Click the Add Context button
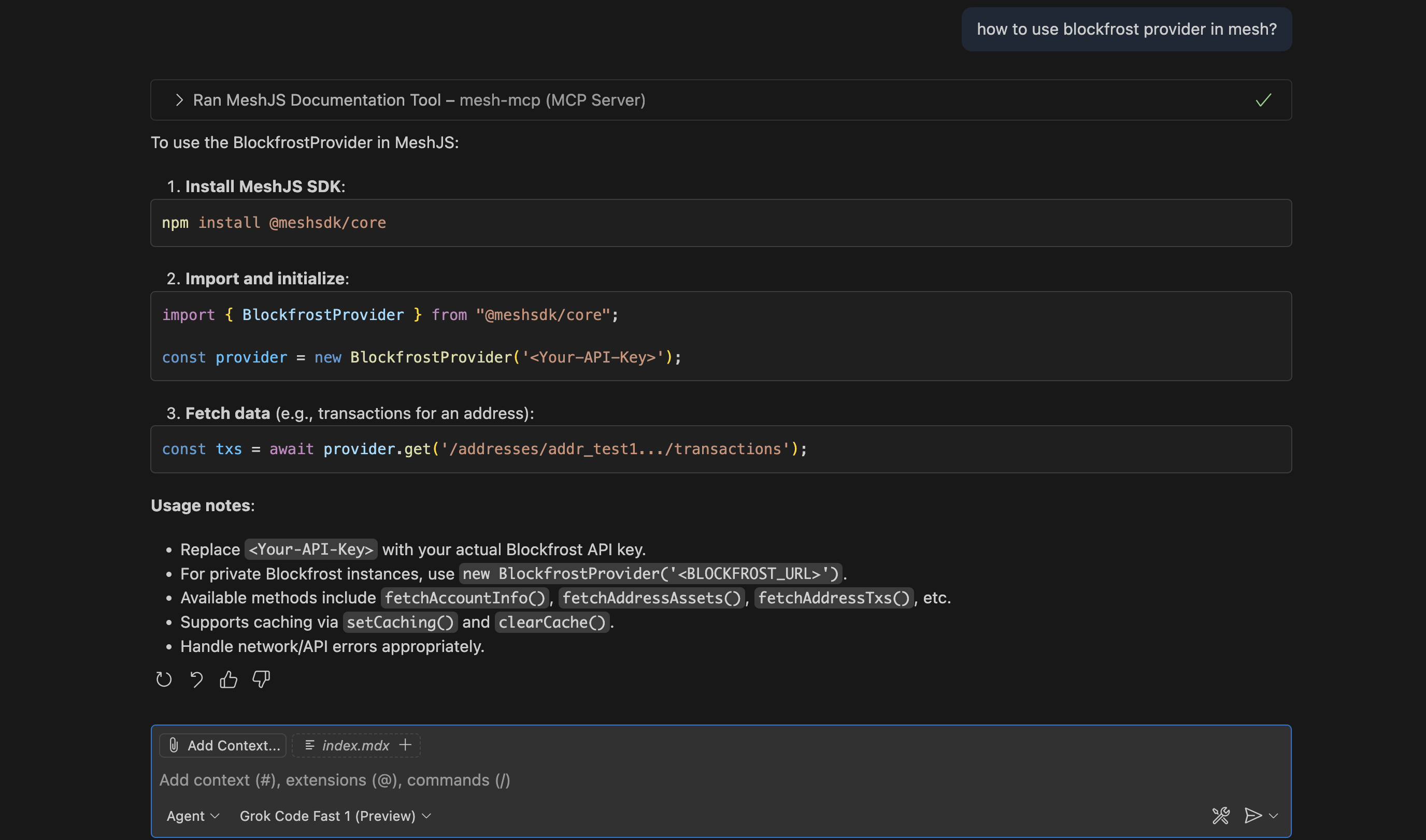Image resolution: width=1426 pixels, height=840 pixels. pyautogui.click(x=223, y=745)
